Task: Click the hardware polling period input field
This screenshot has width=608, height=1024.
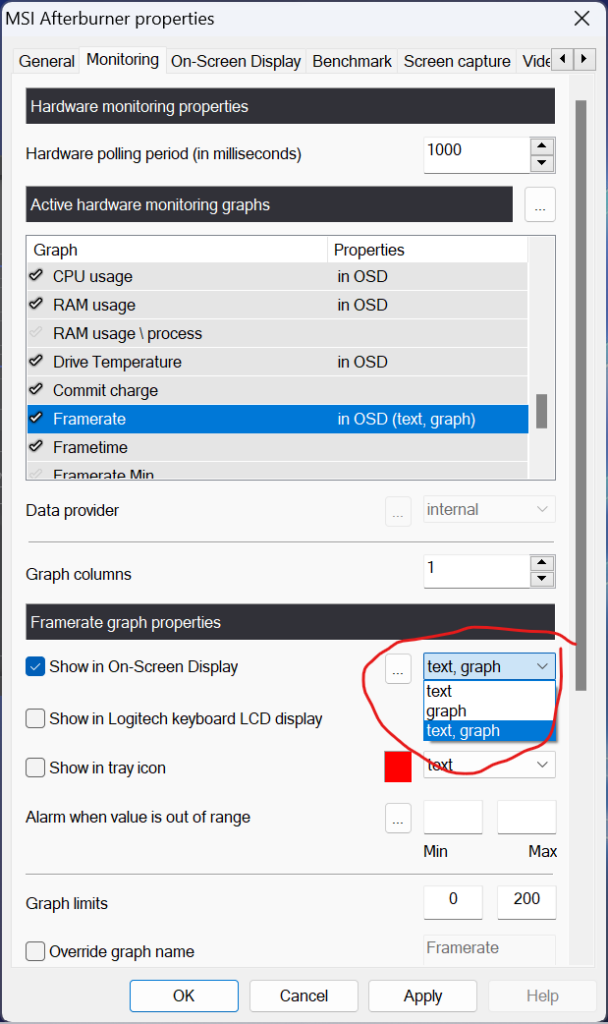Action: pyautogui.click(x=477, y=155)
